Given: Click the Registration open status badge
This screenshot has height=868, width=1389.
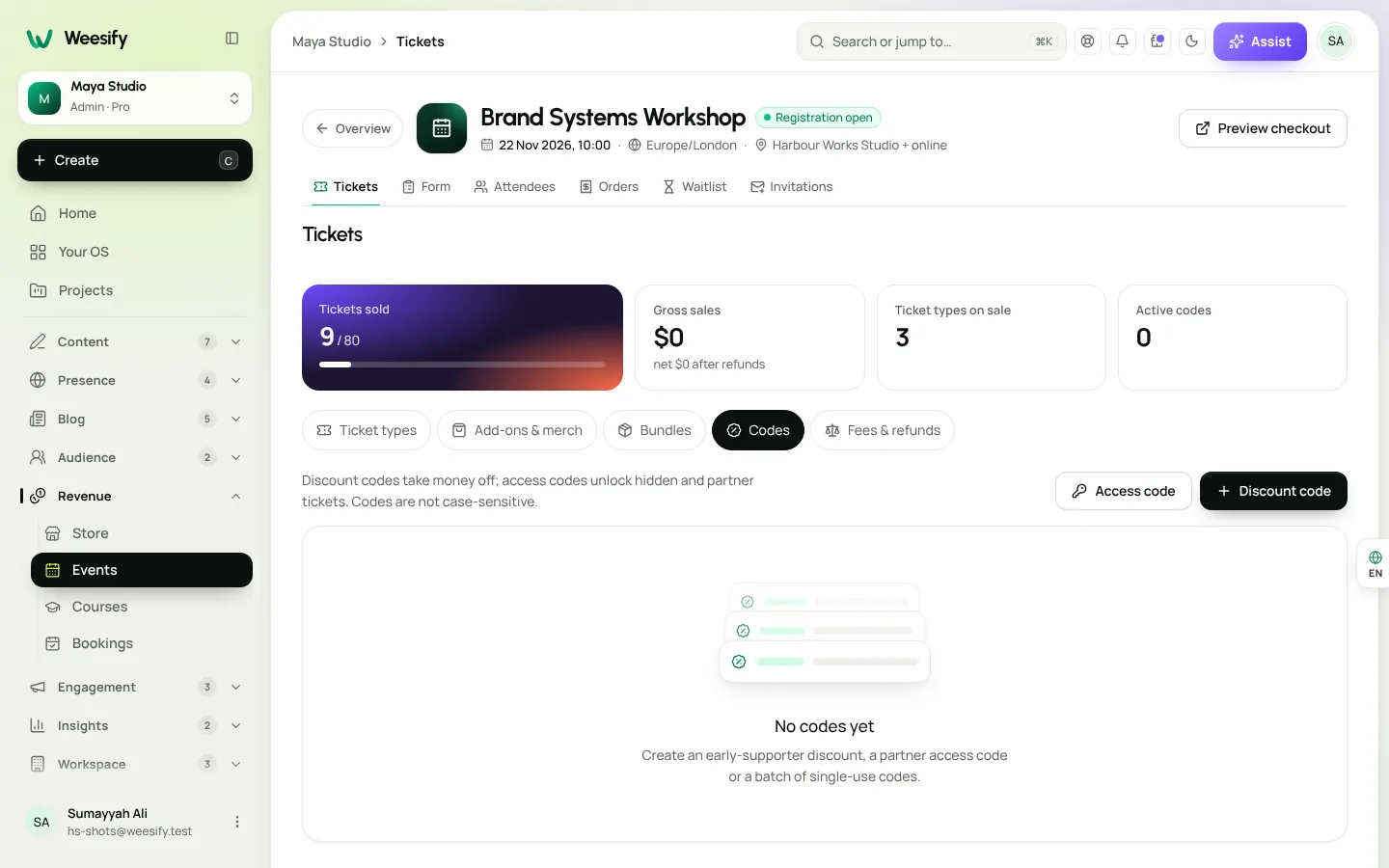Looking at the screenshot, I should coord(818,118).
